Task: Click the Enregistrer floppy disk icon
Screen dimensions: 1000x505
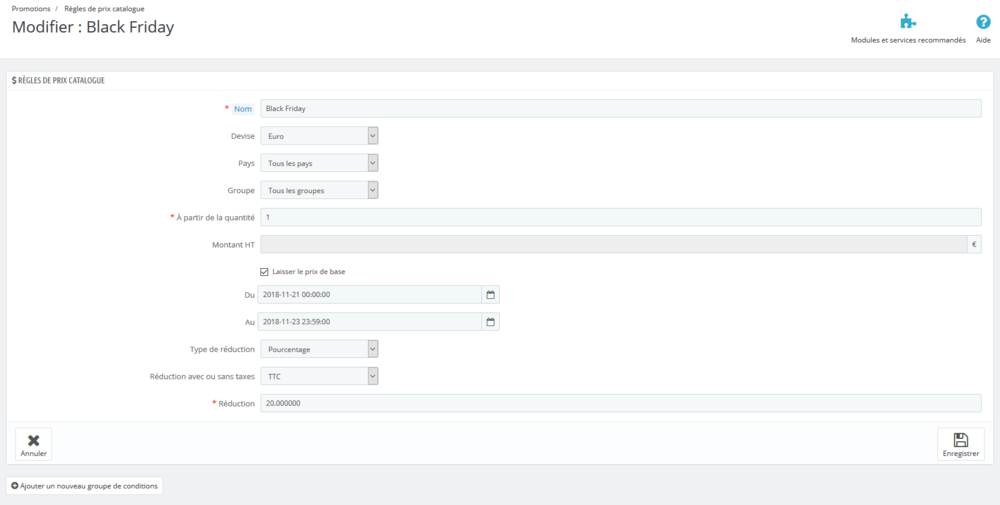Action: 960,440
